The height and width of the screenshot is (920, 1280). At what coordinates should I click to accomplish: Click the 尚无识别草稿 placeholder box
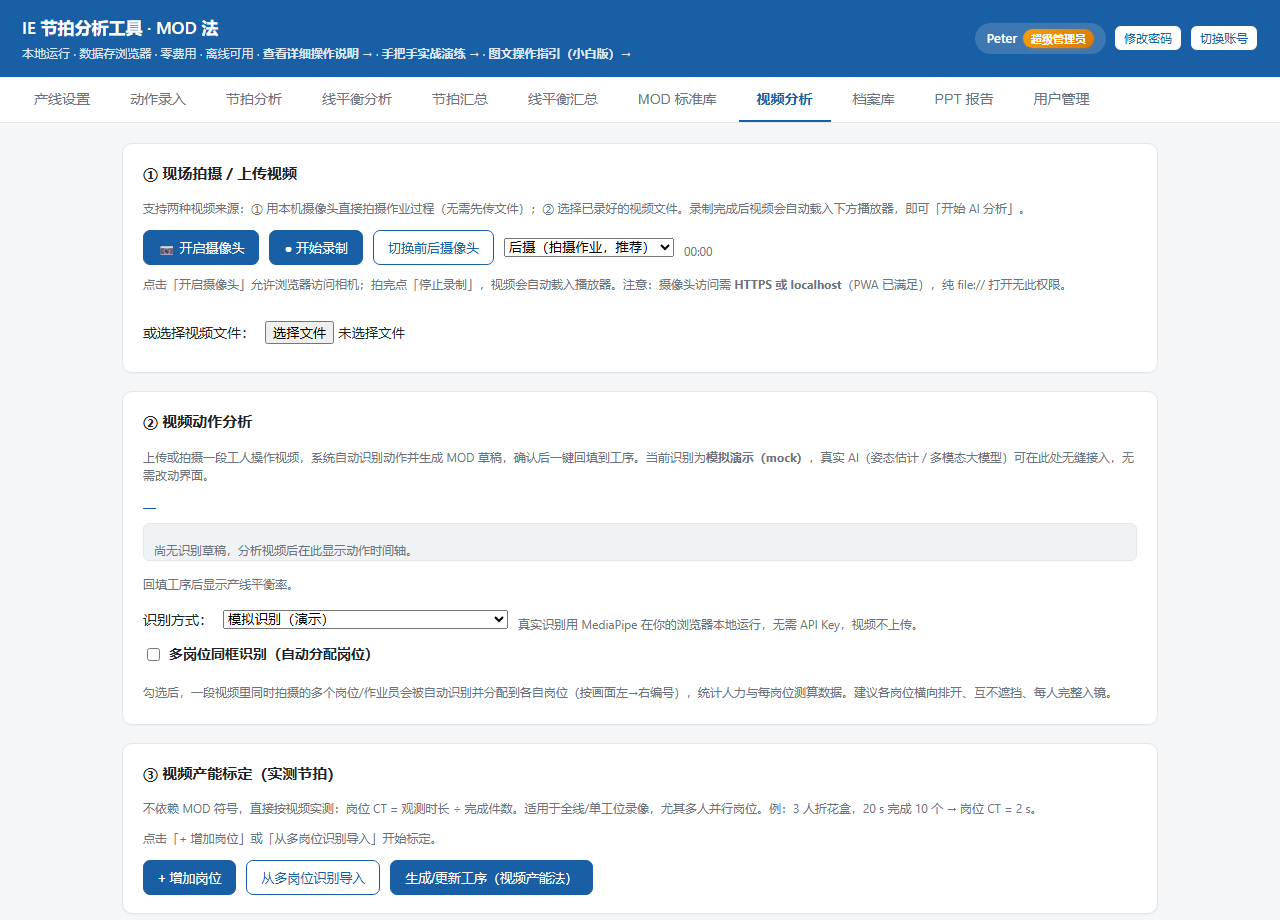tap(640, 542)
